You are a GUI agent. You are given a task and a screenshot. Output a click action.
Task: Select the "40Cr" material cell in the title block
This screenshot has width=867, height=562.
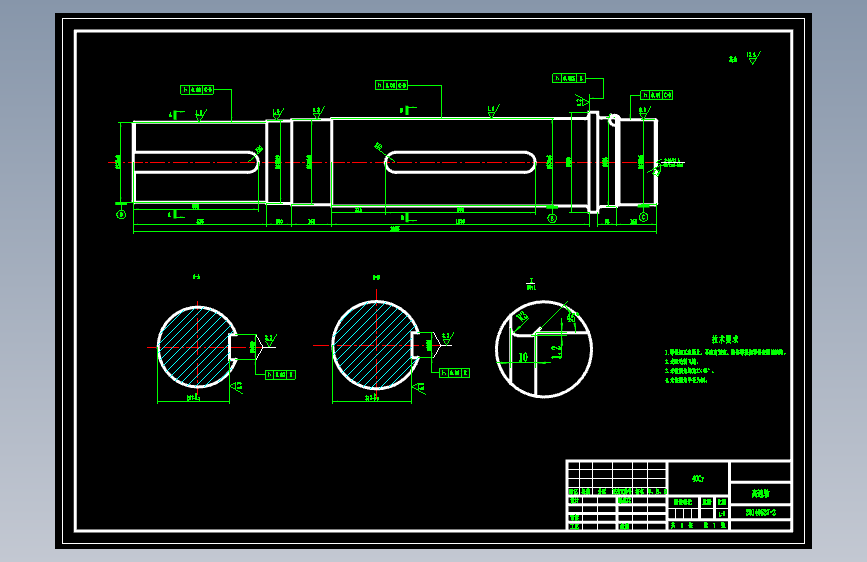(x=698, y=478)
